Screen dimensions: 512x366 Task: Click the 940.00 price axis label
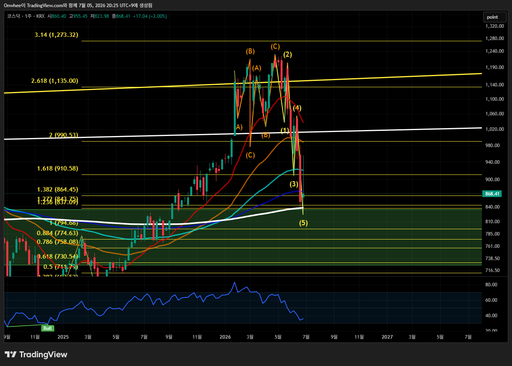point(493,162)
